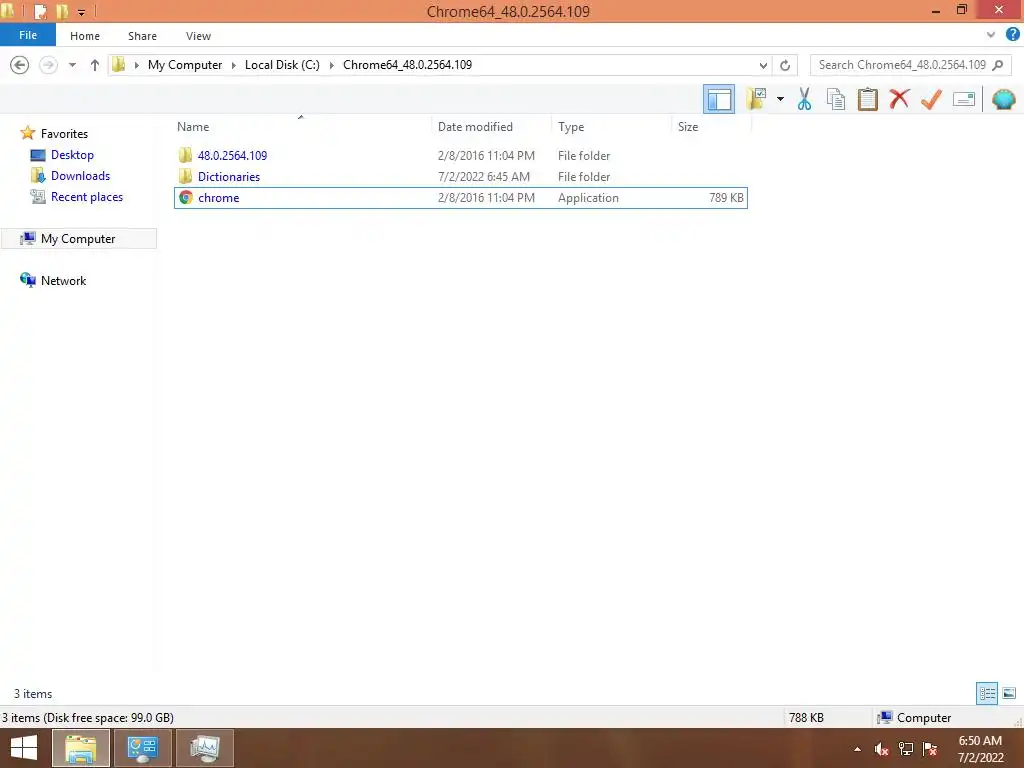Open Desktop in Favorites

pyautogui.click(x=72, y=155)
